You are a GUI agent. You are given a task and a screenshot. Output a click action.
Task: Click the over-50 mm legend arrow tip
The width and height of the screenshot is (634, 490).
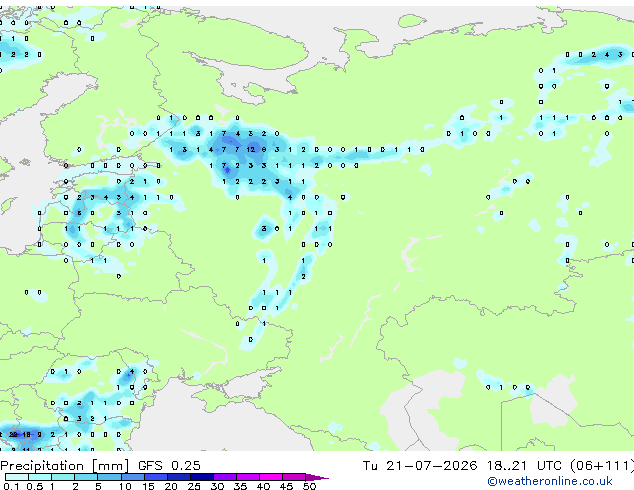[x=317, y=477]
